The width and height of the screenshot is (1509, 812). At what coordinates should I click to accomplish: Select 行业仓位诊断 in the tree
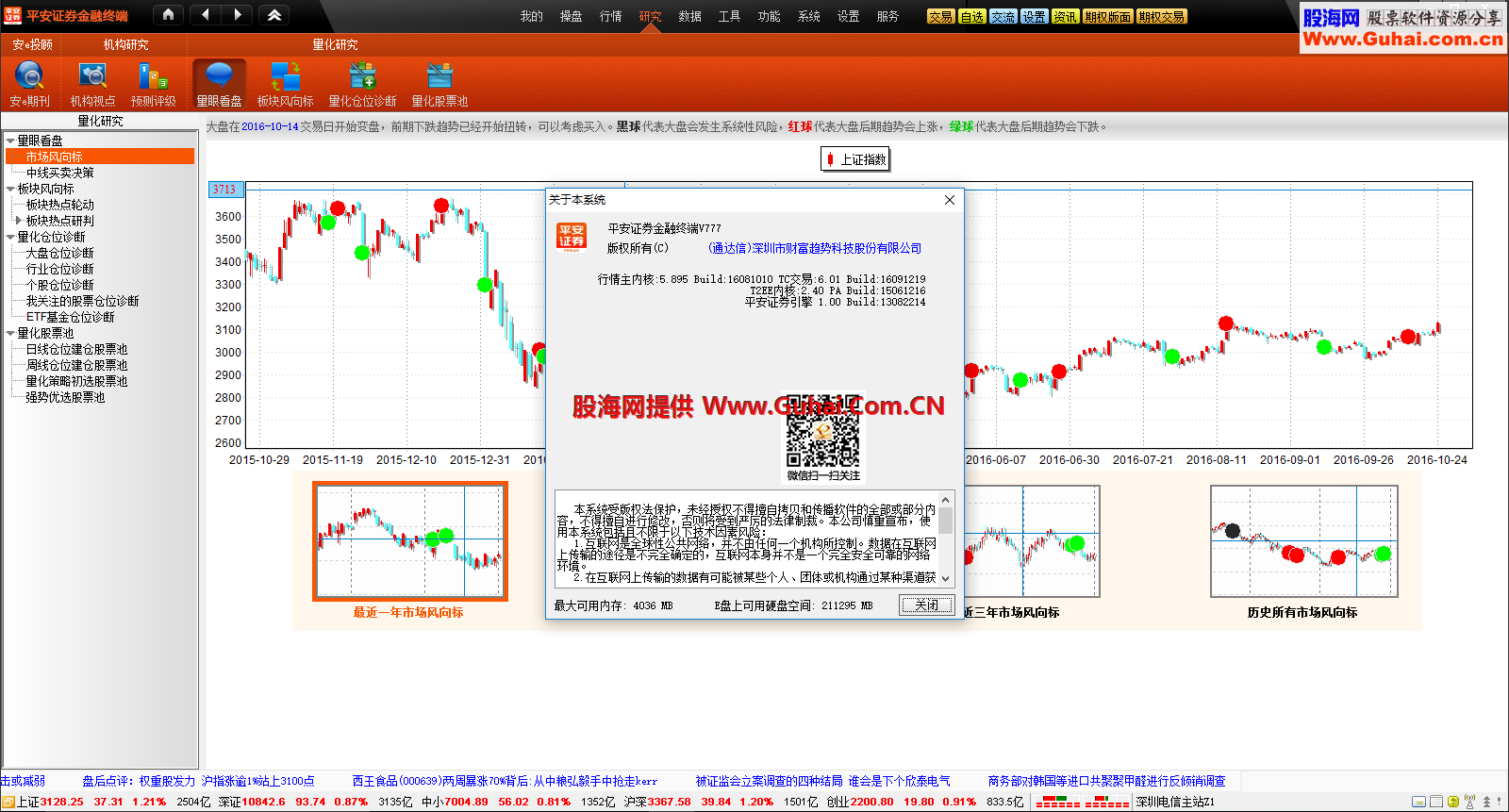60,269
